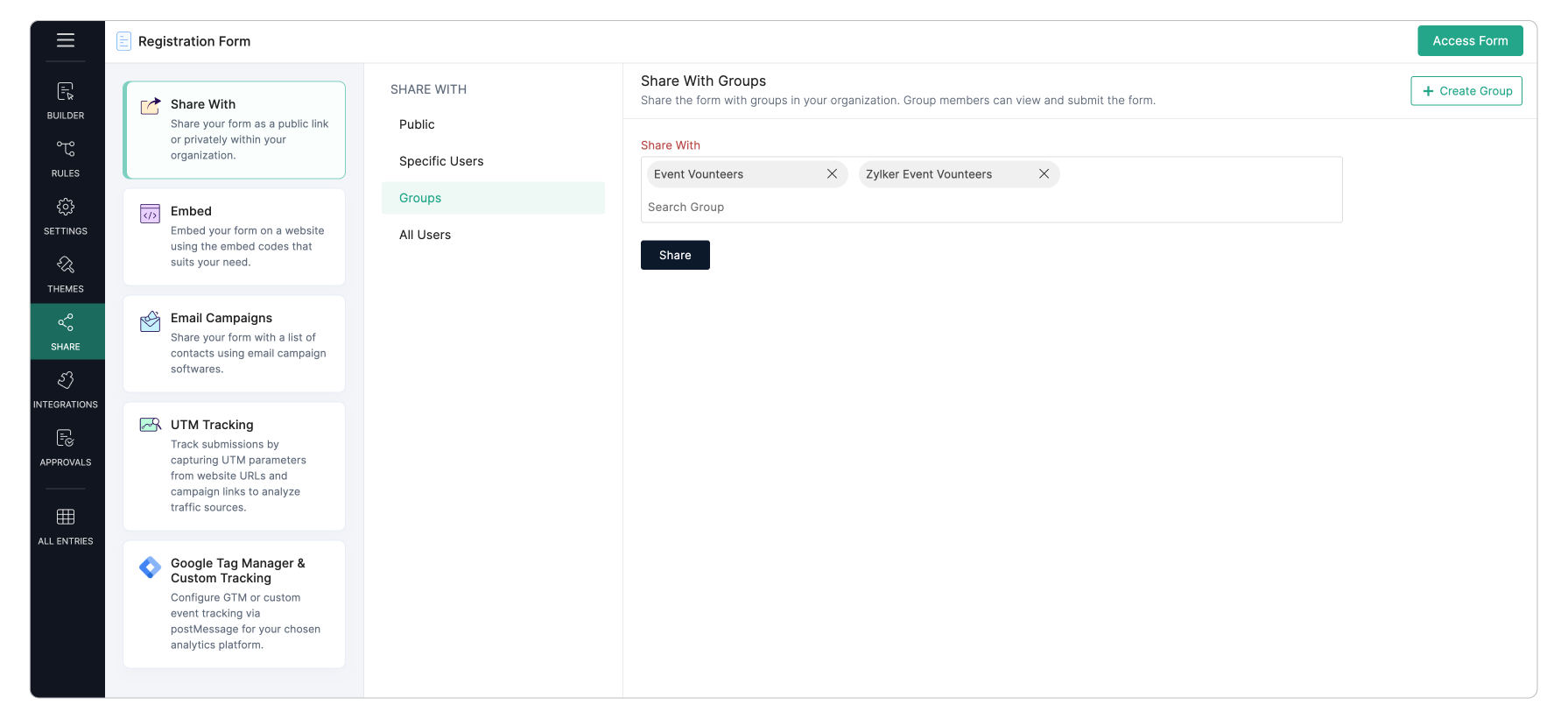The width and height of the screenshot is (1568, 719).
Task: Click the Access Form button
Action: (x=1470, y=41)
